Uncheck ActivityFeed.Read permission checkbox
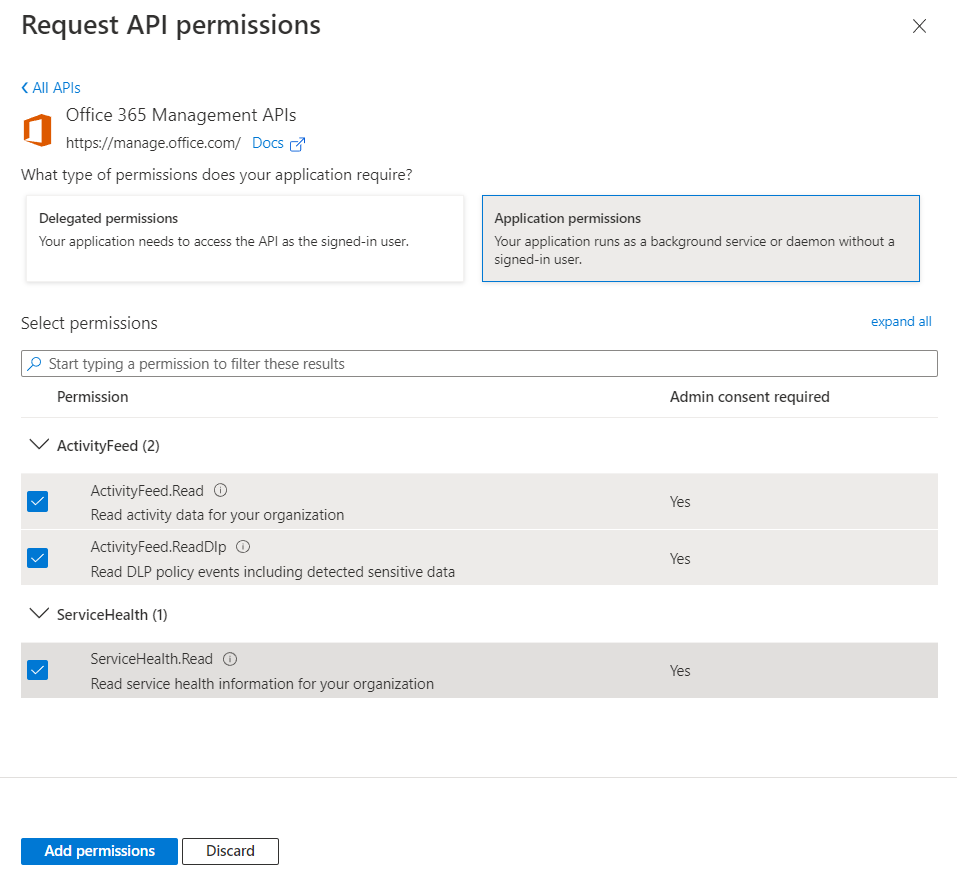Screen dimensions: 957x885 pyautogui.click(x=37, y=502)
